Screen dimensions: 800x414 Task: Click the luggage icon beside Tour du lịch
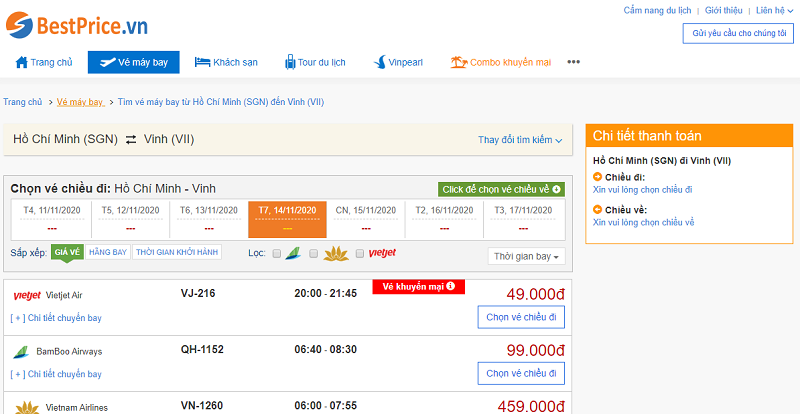click(290, 62)
